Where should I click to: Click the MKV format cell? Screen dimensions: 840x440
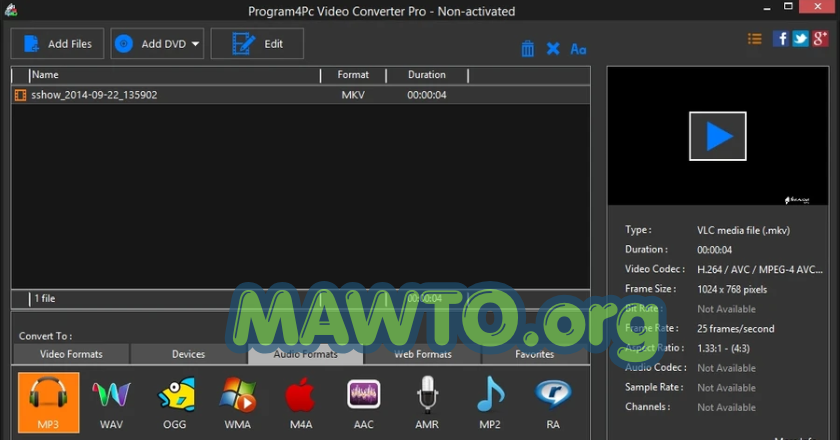pyautogui.click(x=353, y=95)
